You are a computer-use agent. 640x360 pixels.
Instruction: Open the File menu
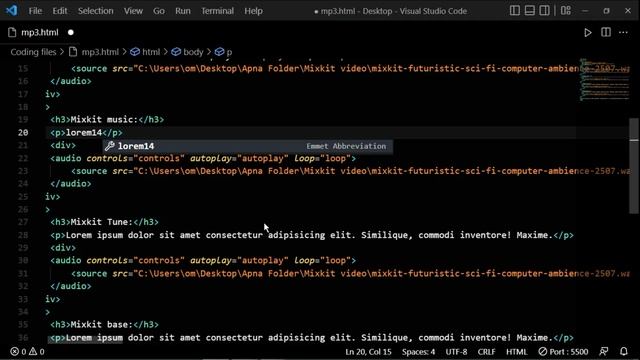coord(35,11)
